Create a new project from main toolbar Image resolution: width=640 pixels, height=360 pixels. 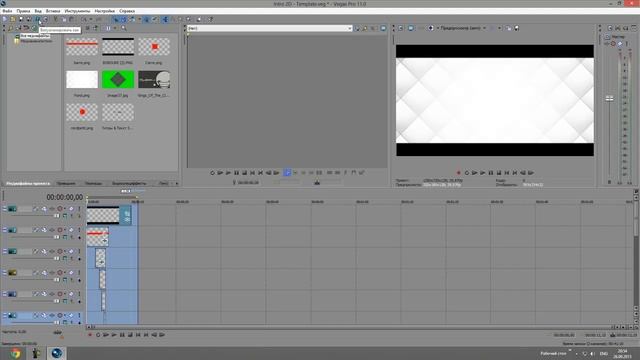pos(5,19)
